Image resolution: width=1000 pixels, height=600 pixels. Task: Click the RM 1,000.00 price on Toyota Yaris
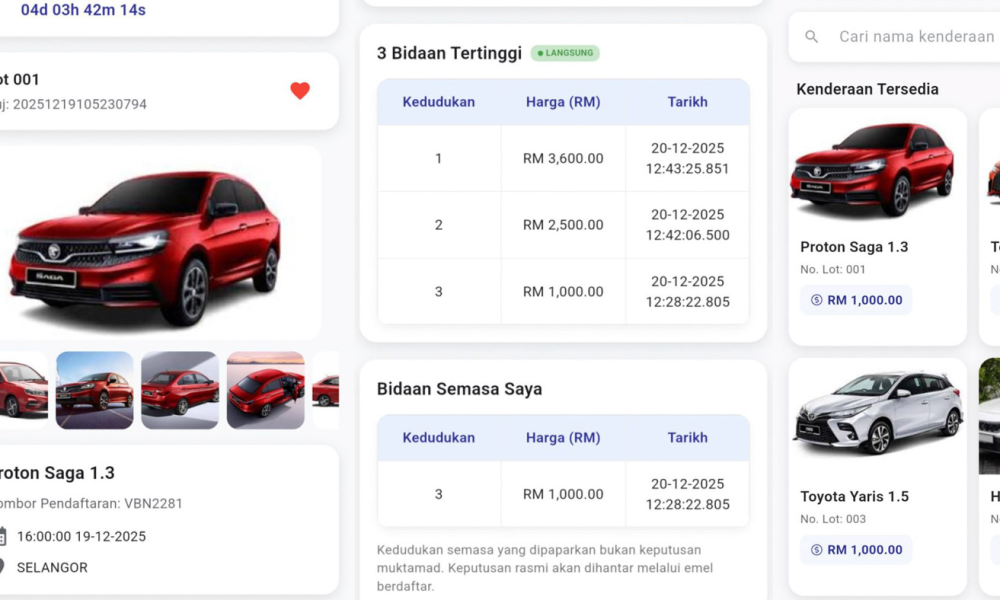[864, 550]
